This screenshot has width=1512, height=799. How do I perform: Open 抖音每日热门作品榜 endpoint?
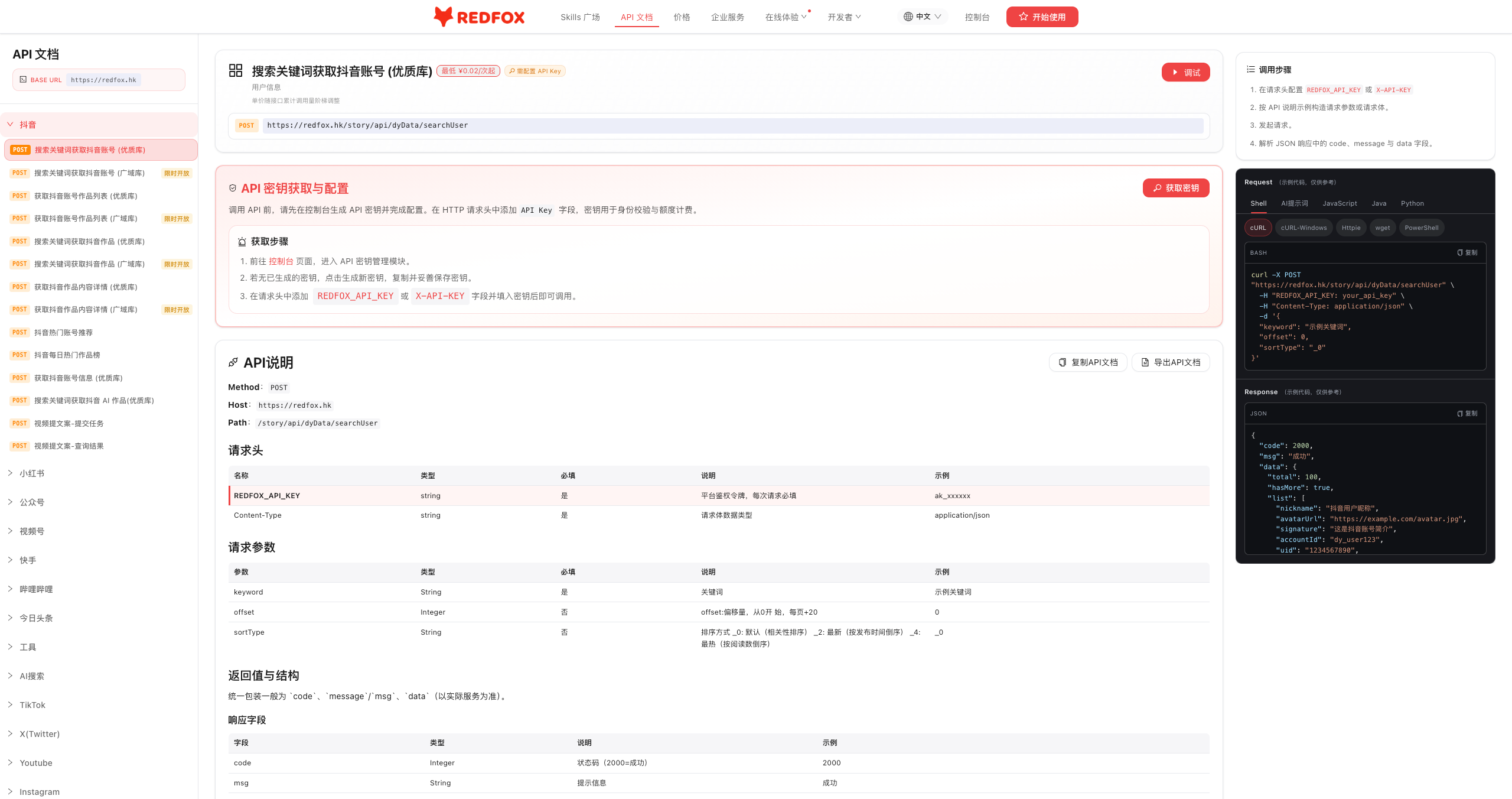[x=100, y=355]
